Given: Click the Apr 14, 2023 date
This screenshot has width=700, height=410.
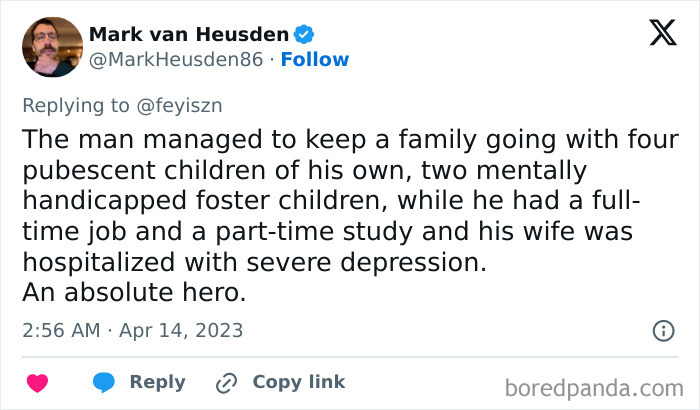Looking at the screenshot, I should click(x=184, y=330).
